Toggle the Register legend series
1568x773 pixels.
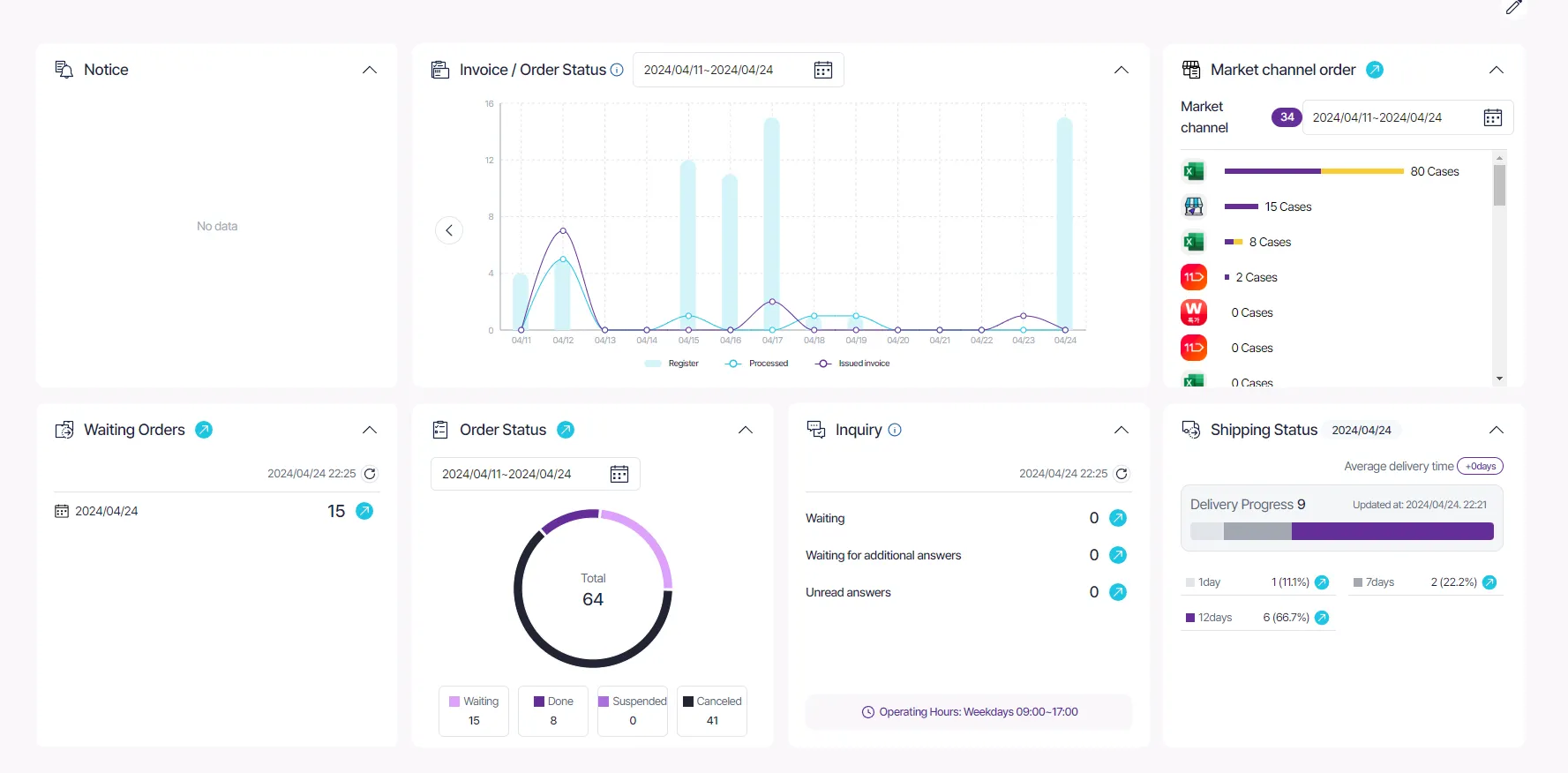click(671, 364)
